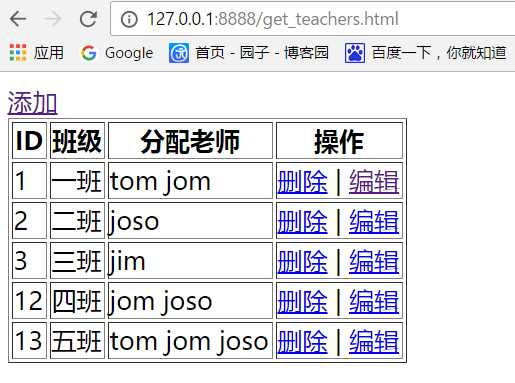This screenshot has height=383, width=515.
Task: Edit the 三班 row via 编辑
Action: (374, 261)
